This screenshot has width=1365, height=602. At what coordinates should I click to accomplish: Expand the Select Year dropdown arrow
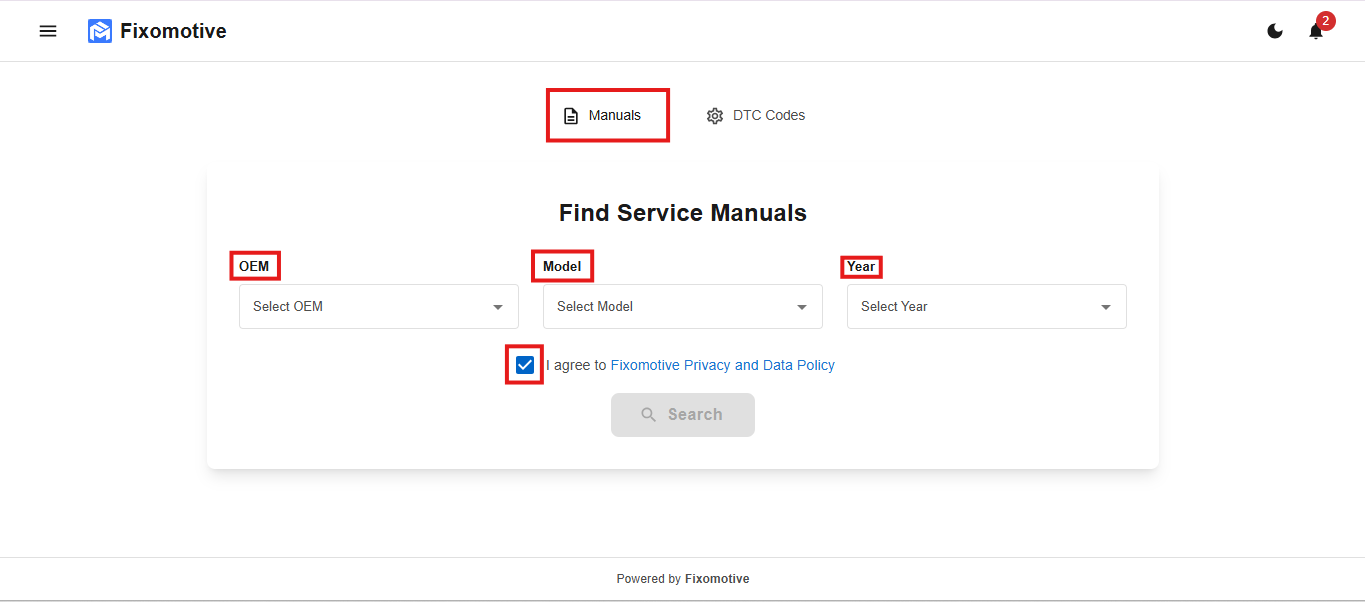[1106, 307]
